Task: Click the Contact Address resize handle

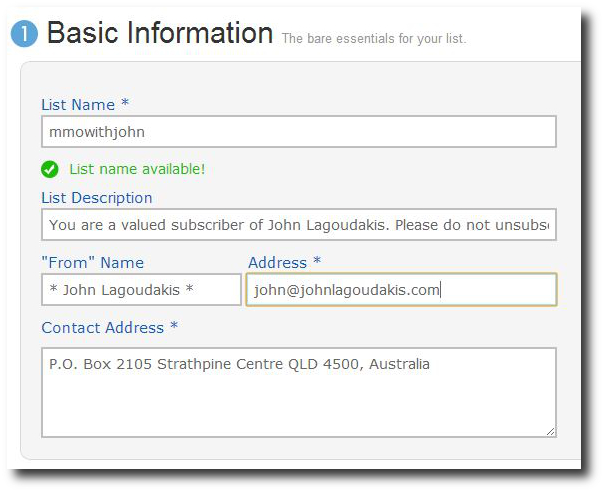Action: point(549,430)
